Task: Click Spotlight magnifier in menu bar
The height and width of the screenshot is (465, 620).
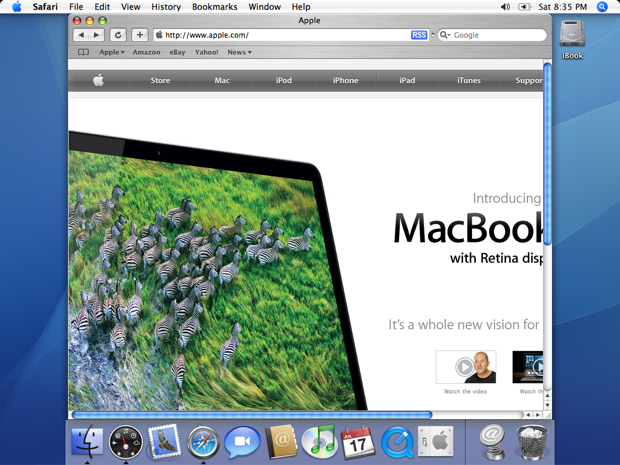Action: click(x=602, y=7)
